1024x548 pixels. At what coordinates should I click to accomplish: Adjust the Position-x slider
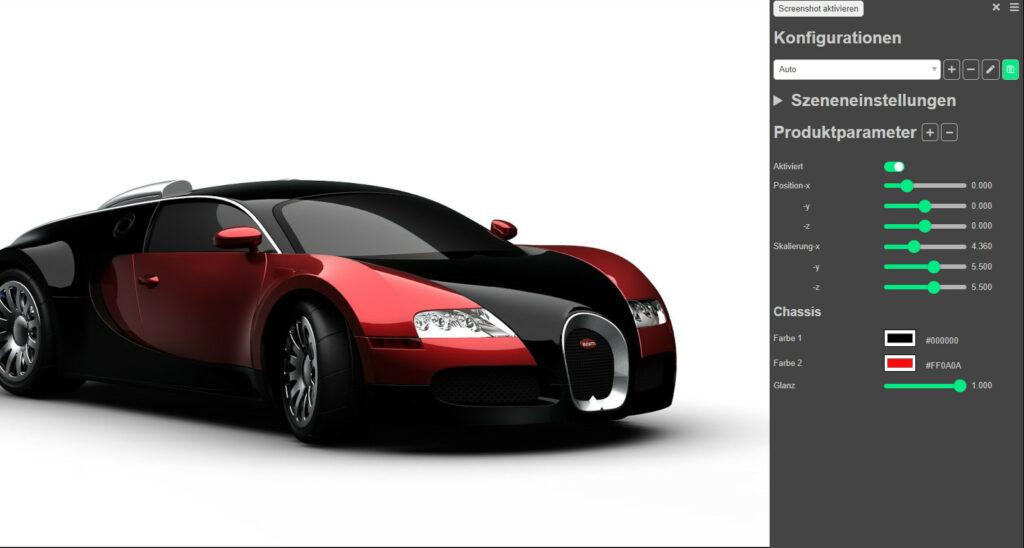[925, 185]
